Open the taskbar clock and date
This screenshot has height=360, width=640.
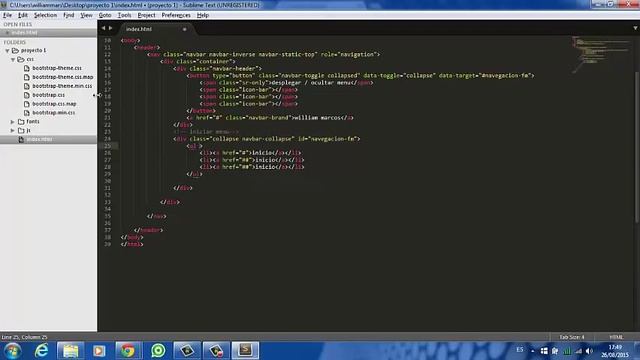615,351
